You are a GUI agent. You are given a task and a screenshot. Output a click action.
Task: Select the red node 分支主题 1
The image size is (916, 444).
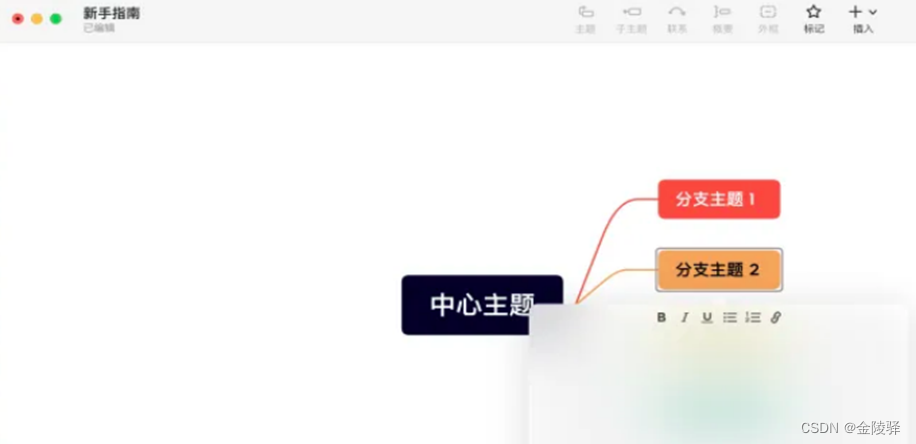tap(719, 199)
